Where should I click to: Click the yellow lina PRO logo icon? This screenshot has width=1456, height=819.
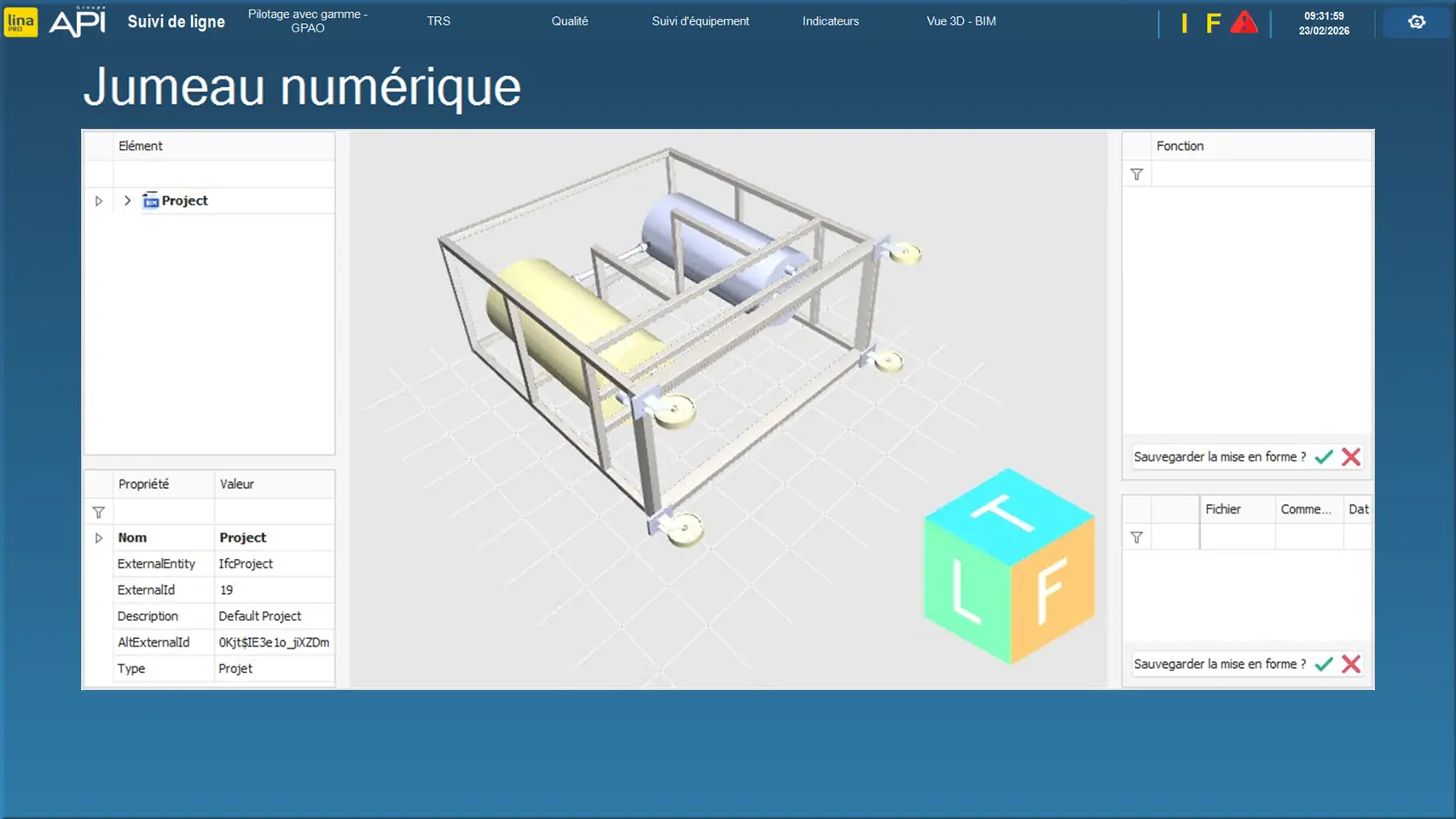coord(20,22)
